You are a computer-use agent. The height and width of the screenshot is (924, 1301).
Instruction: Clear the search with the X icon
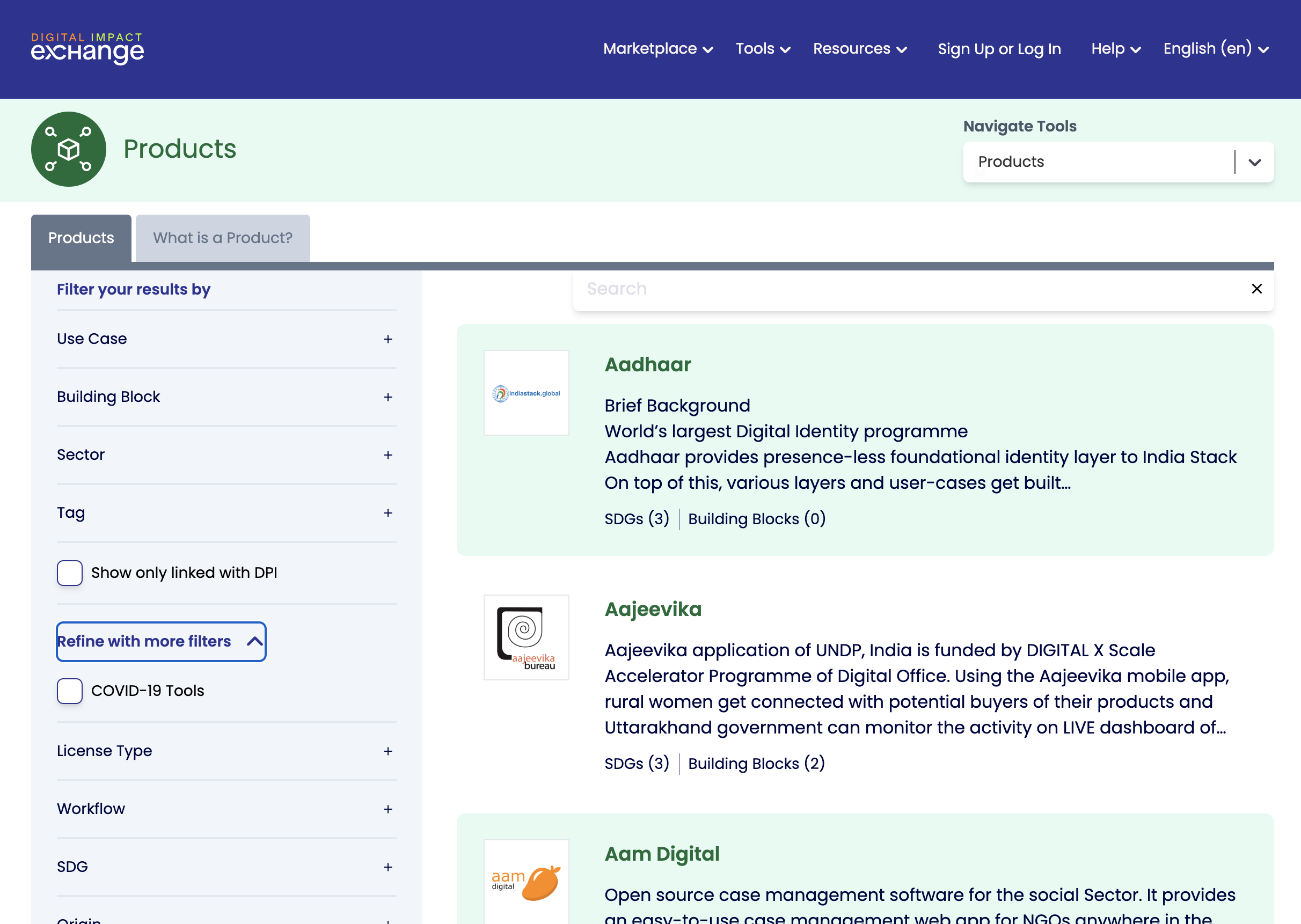[1256, 289]
